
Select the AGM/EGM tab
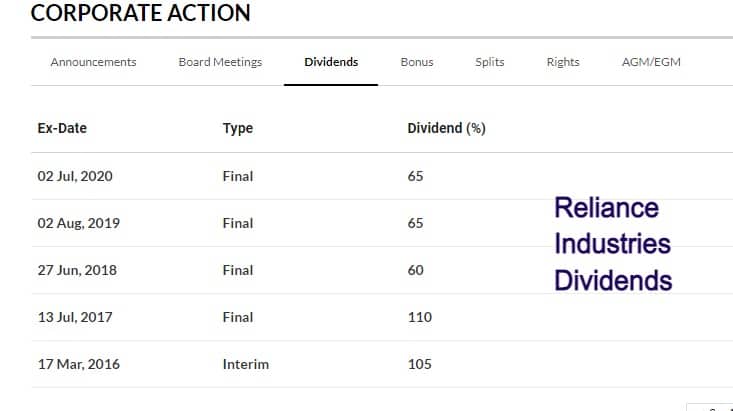(651, 62)
